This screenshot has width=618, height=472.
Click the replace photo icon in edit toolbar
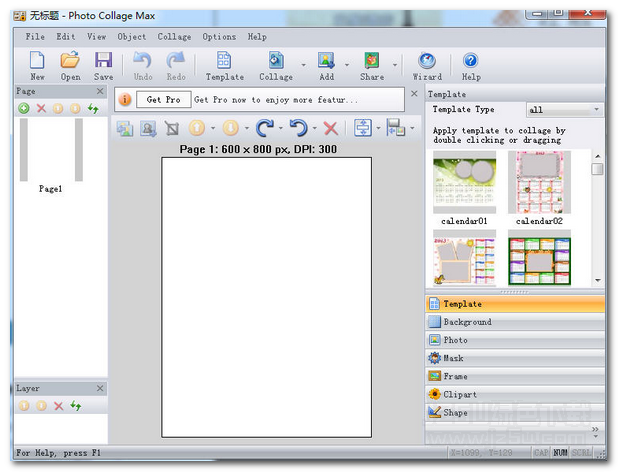(x=125, y=128)
